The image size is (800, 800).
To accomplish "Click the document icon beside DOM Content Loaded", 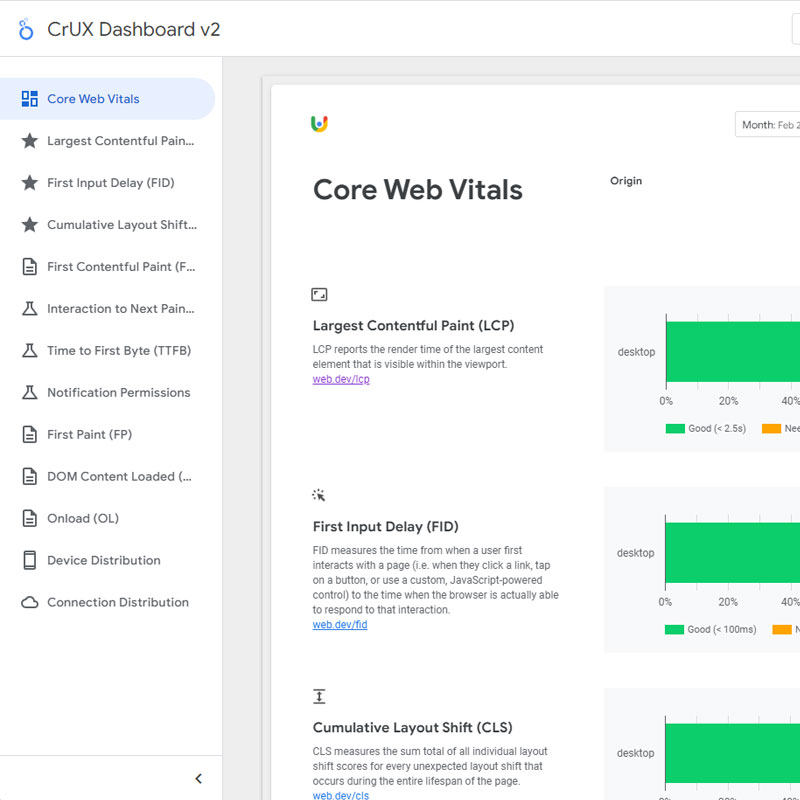I will [30, 476].
